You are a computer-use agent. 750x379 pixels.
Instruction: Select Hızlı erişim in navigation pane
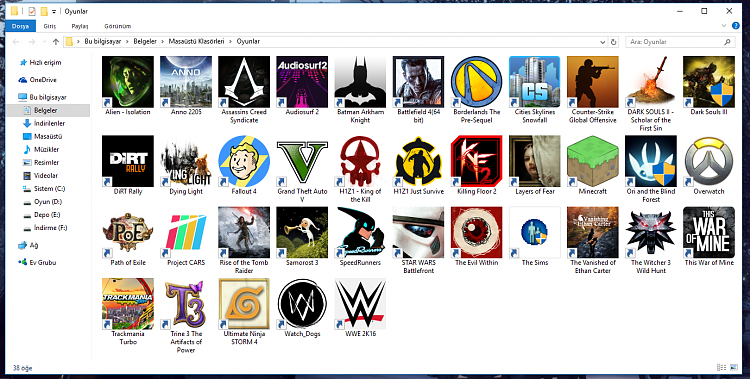tap(45, 63)
